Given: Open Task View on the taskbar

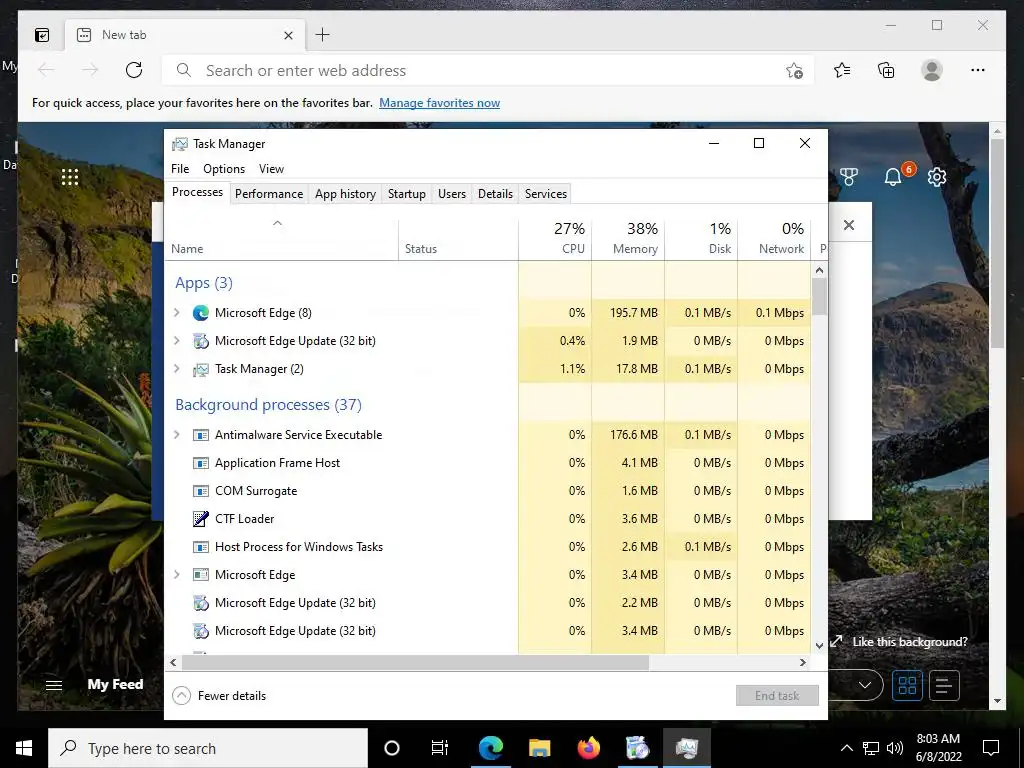Looking at the screenshot, I should 440,748.
